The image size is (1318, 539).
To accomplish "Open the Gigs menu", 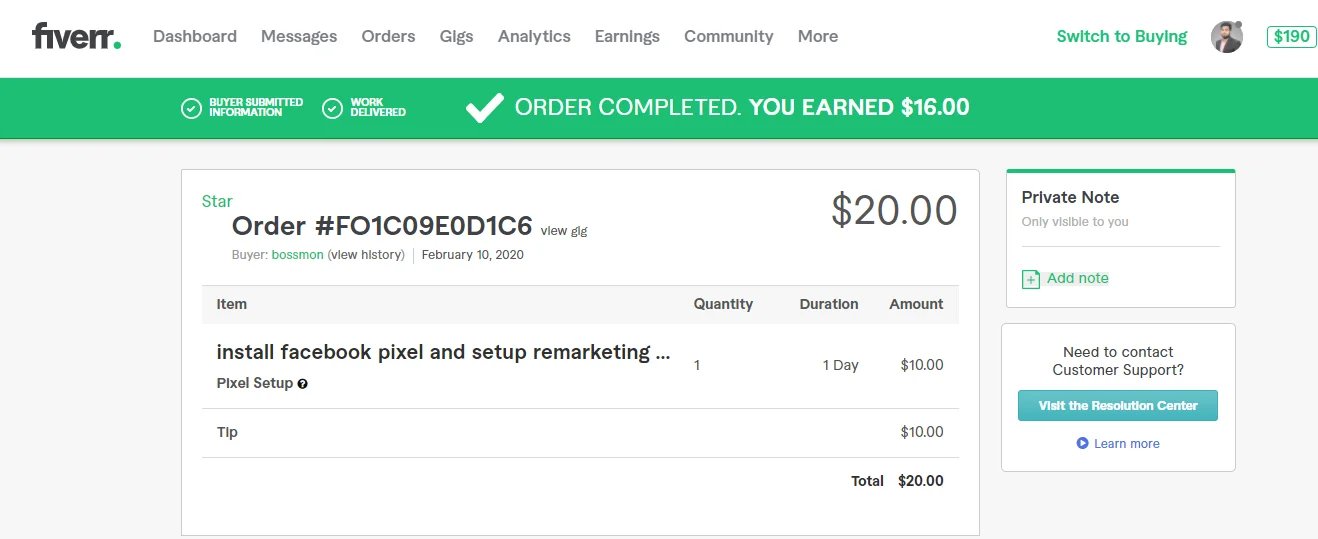I will point(456,37).
